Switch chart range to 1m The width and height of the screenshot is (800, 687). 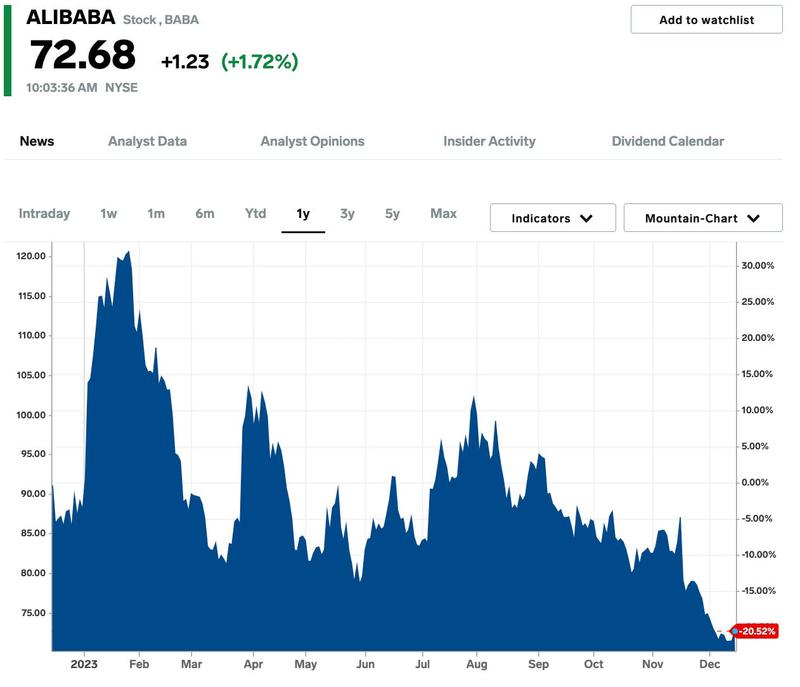tap(156, 214)
